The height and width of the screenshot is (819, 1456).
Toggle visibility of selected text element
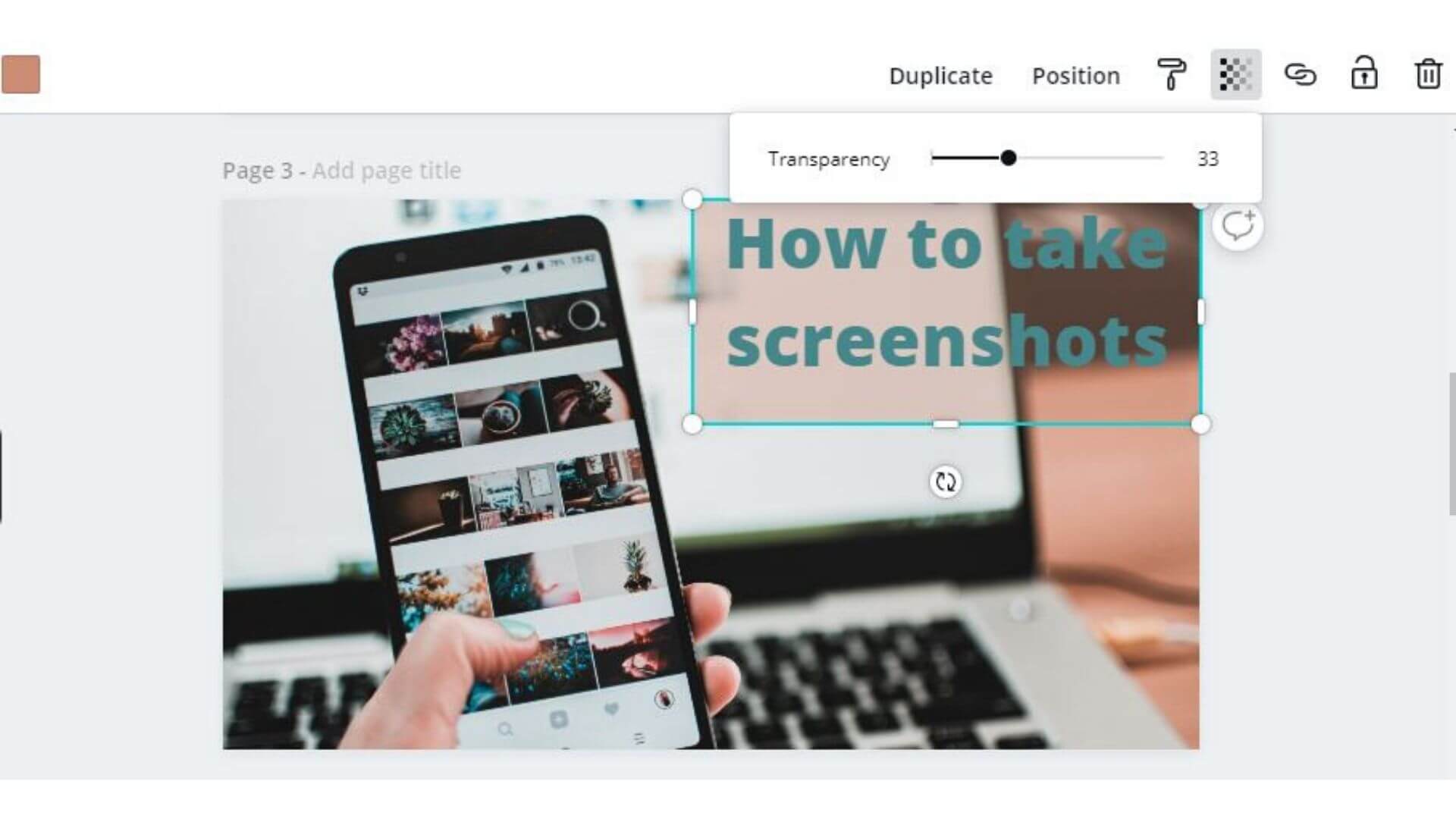tap(1236, 75)
